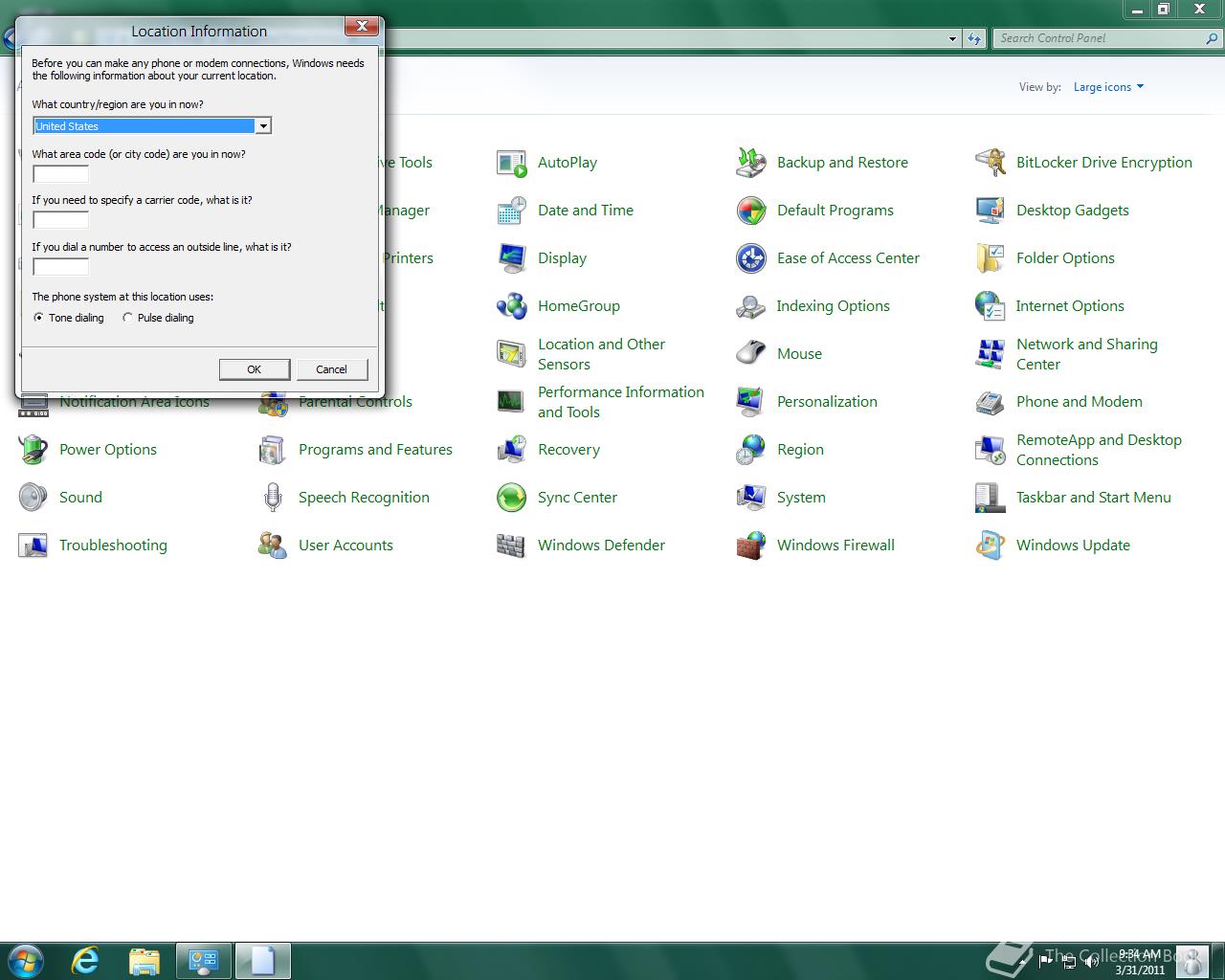Open the Sound speaker icon

(x=33, y=498)
